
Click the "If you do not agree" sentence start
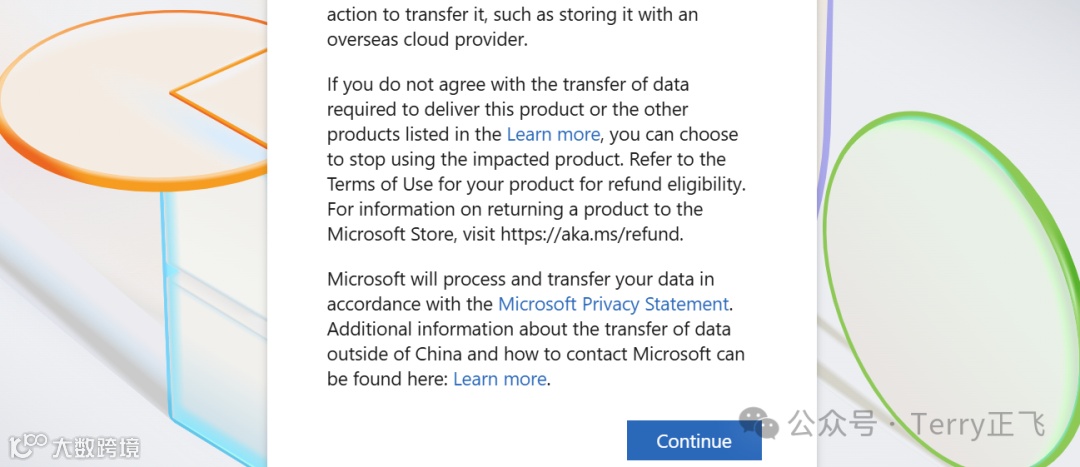[x=400, y=84]
